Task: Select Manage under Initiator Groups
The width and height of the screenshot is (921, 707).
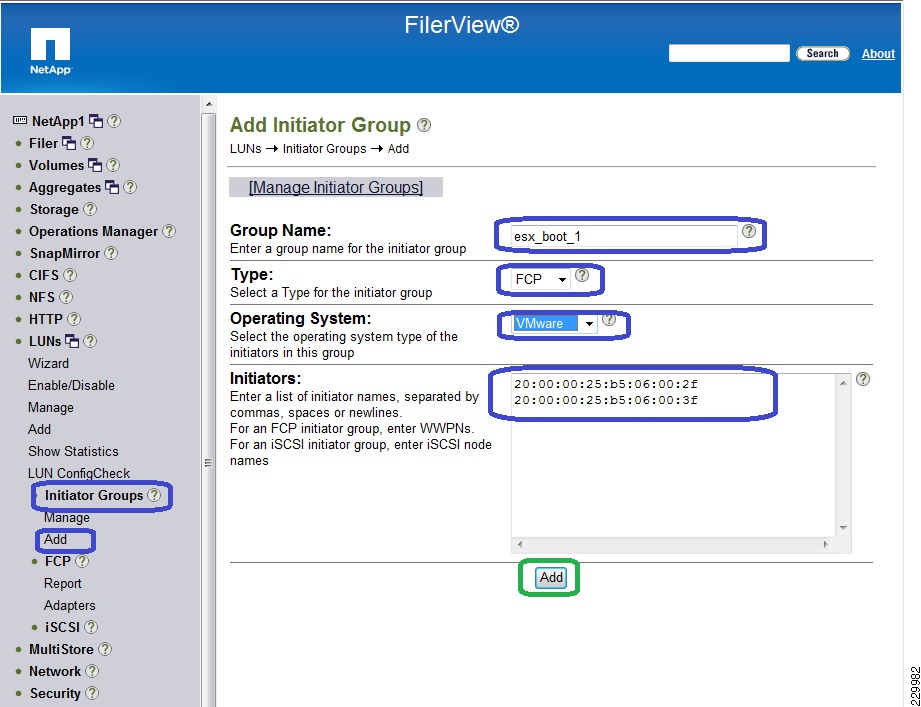Action: pos(66,518)
